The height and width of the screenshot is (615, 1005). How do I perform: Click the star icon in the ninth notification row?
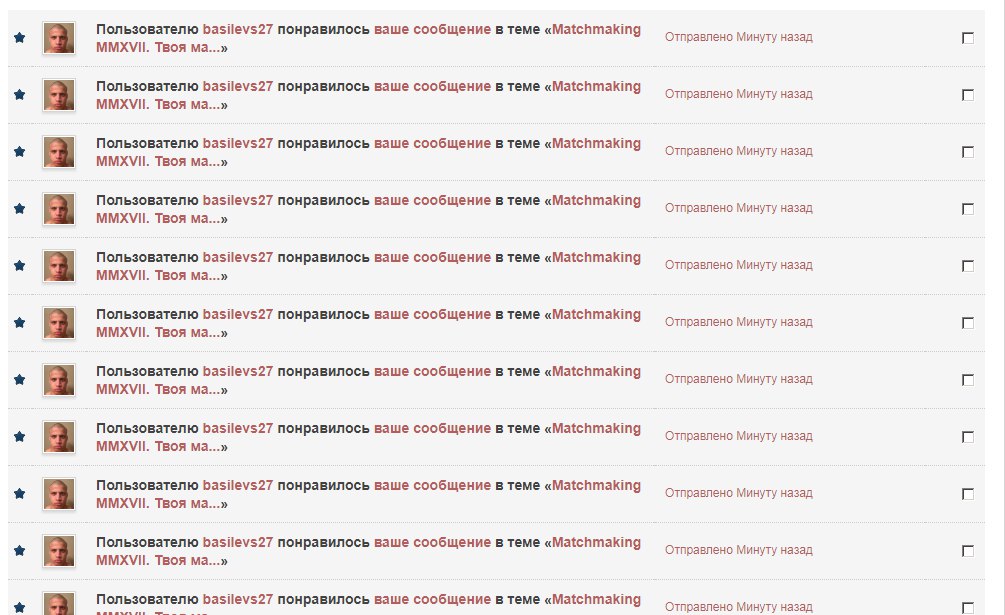click(19, 493)
